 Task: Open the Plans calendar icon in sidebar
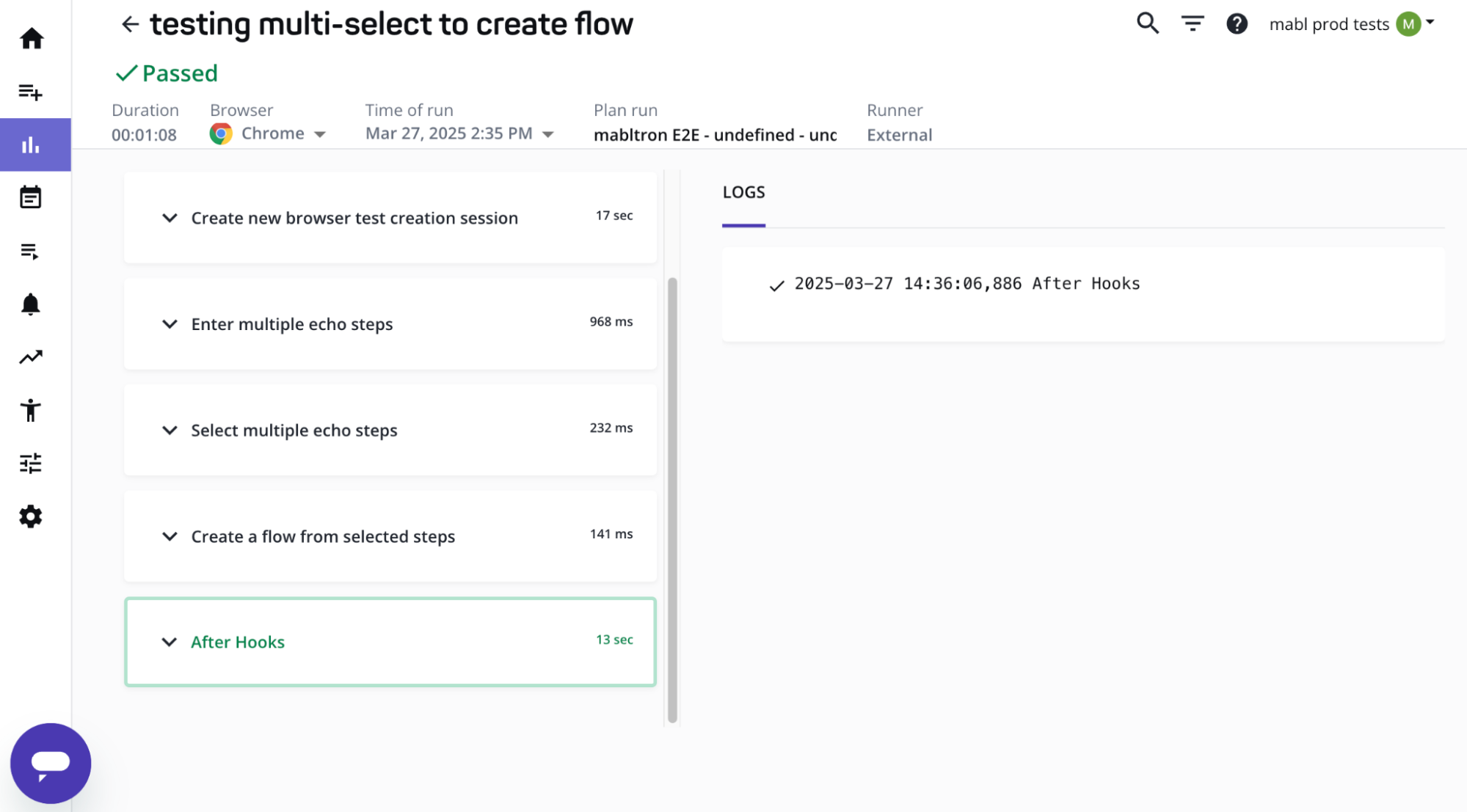pyautogui.click(x=31, y=197)
